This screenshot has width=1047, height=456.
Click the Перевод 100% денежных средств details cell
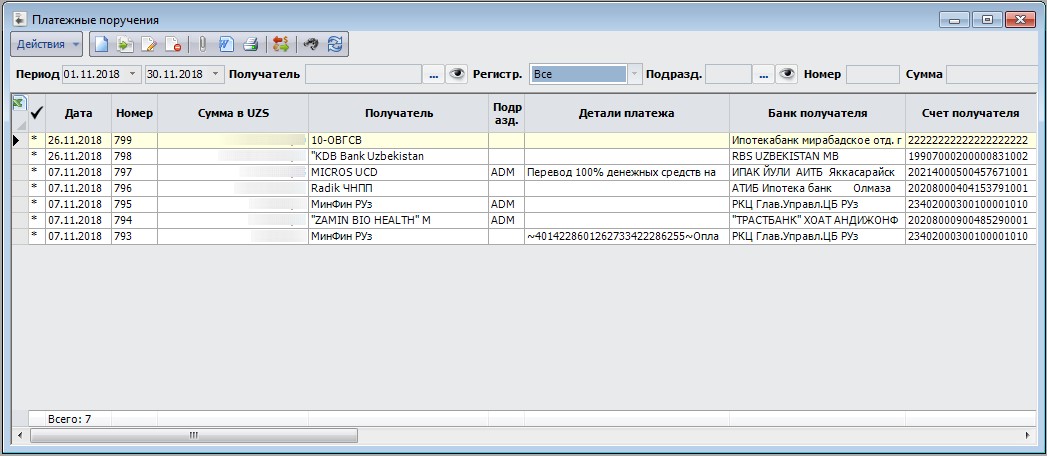[x=627, y=172]
